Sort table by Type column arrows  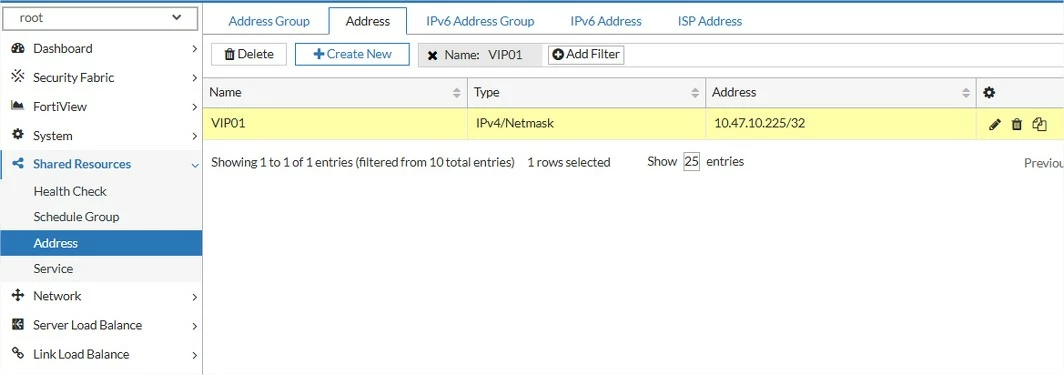pos(695,93)
